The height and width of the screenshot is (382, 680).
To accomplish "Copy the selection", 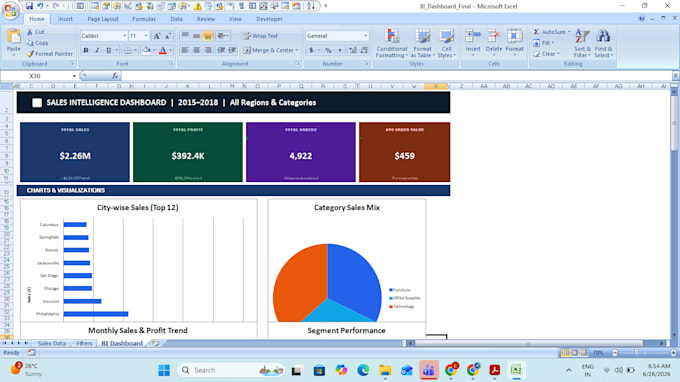I will click(x=38, y=43).
